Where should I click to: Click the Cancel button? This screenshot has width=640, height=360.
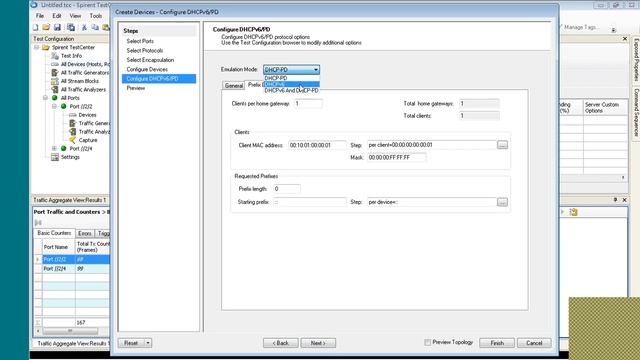[x=534, y=343]
